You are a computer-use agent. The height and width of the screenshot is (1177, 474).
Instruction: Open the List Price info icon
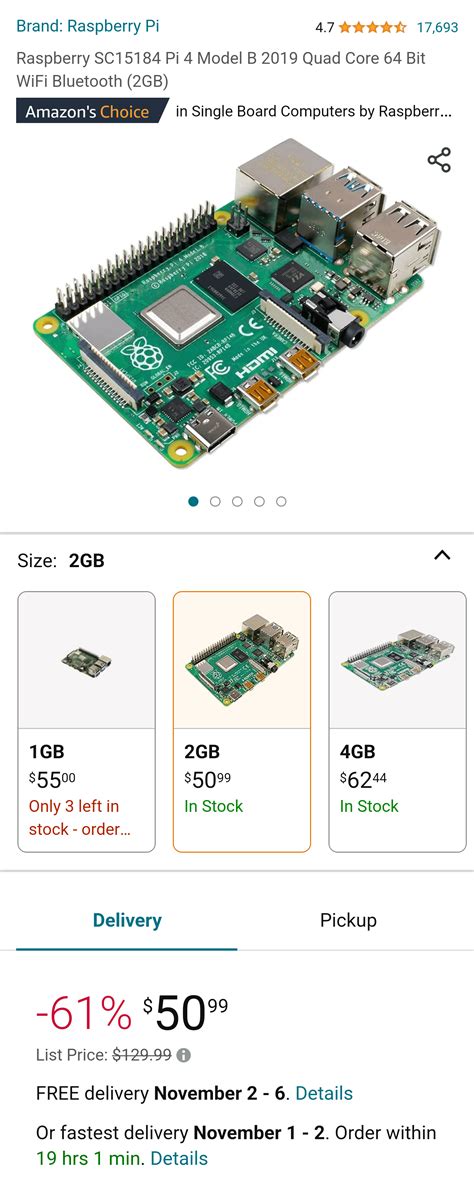click(183, 1055)
